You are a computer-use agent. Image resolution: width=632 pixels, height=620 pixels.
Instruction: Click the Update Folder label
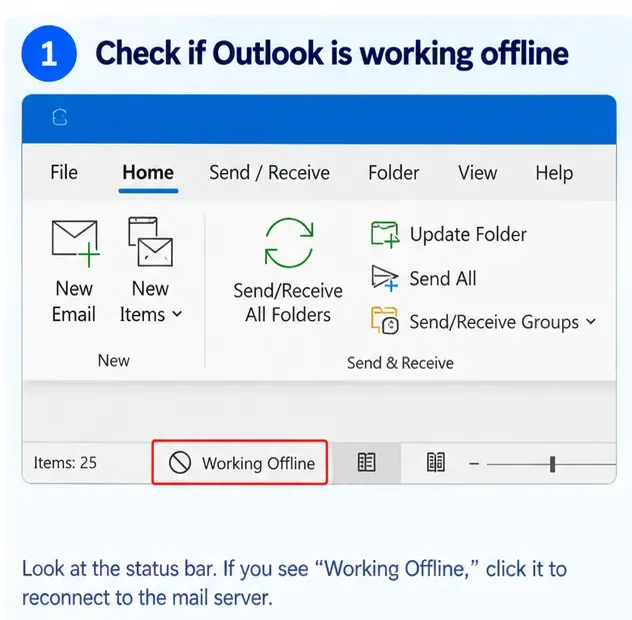(x=468, y=234)
